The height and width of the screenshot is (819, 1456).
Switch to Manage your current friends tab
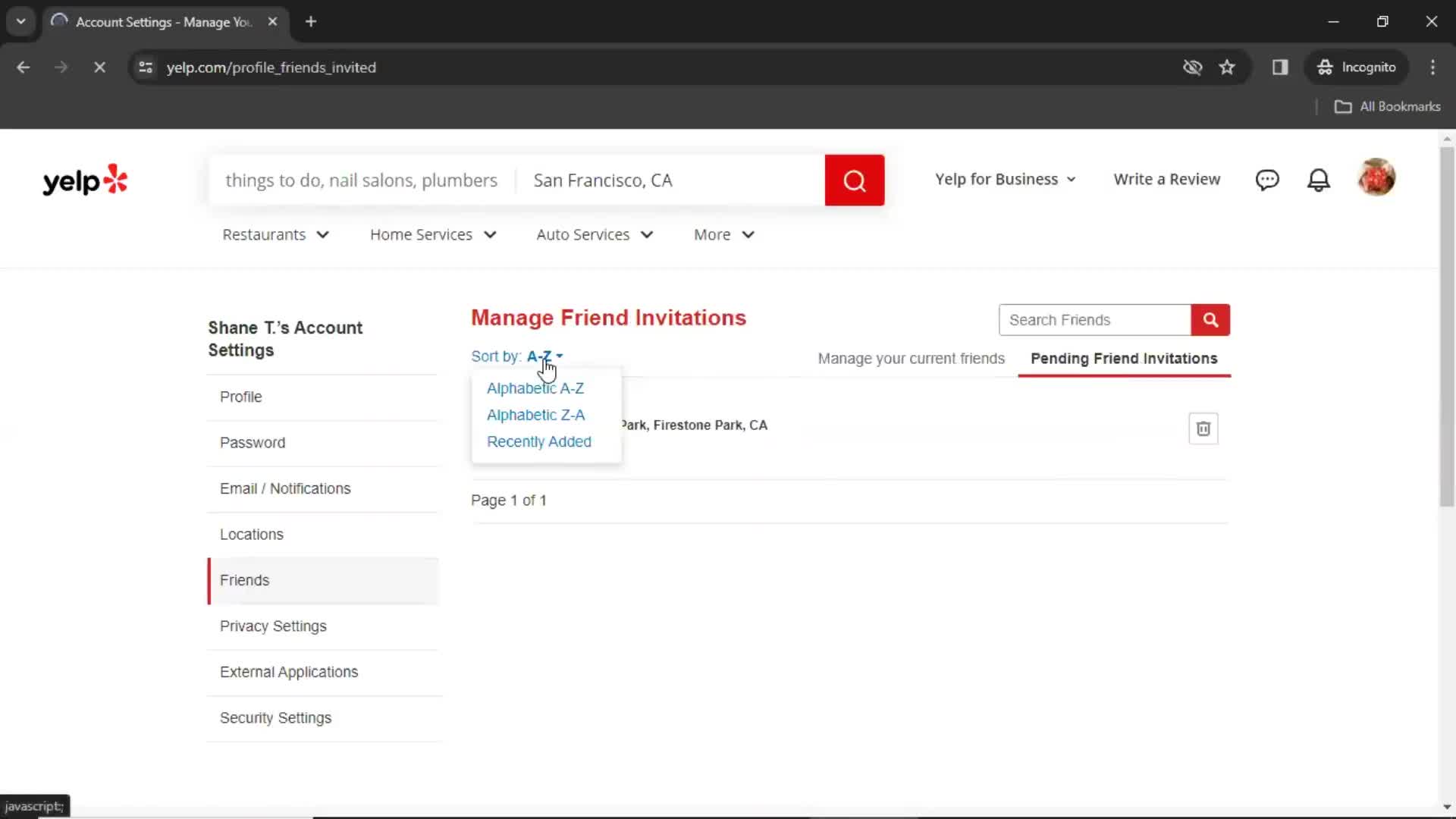tap(911, 358)
